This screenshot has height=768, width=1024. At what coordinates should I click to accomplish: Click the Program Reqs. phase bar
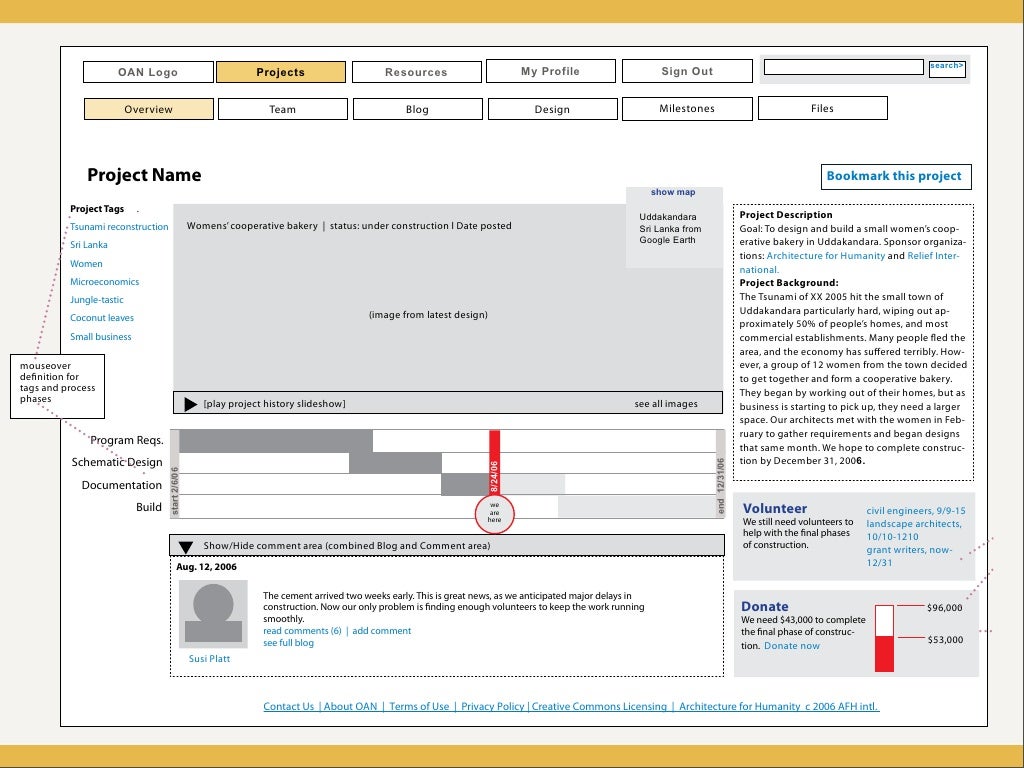[276, 441]
